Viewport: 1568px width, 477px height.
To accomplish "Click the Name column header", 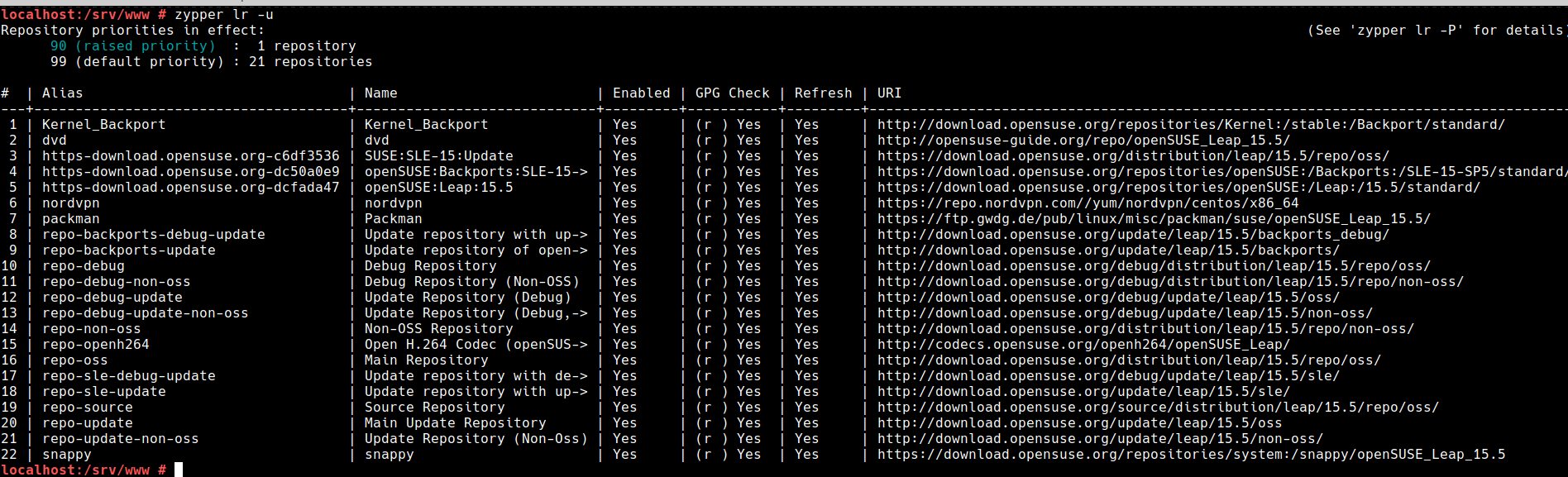I will [x=381, y=93].
